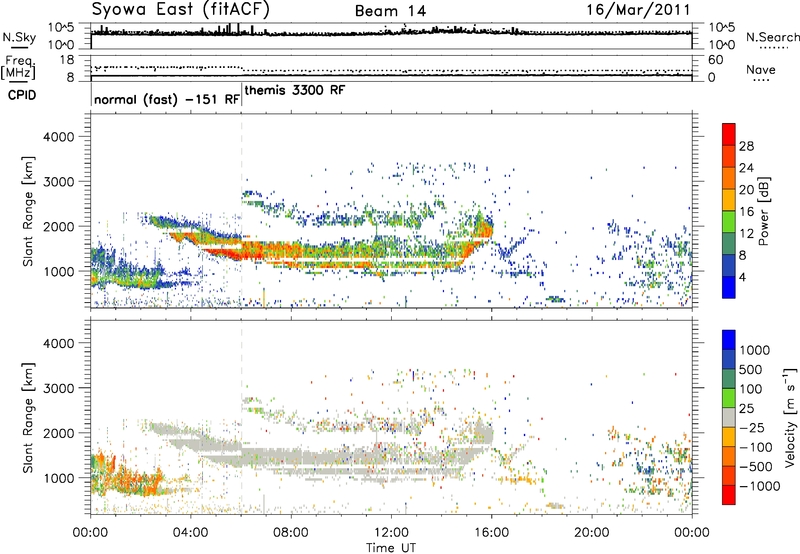Click the 'Syowa East (fitACF)' title text
Viewport: 800px width, 554px height.
[x=181, y=10]
